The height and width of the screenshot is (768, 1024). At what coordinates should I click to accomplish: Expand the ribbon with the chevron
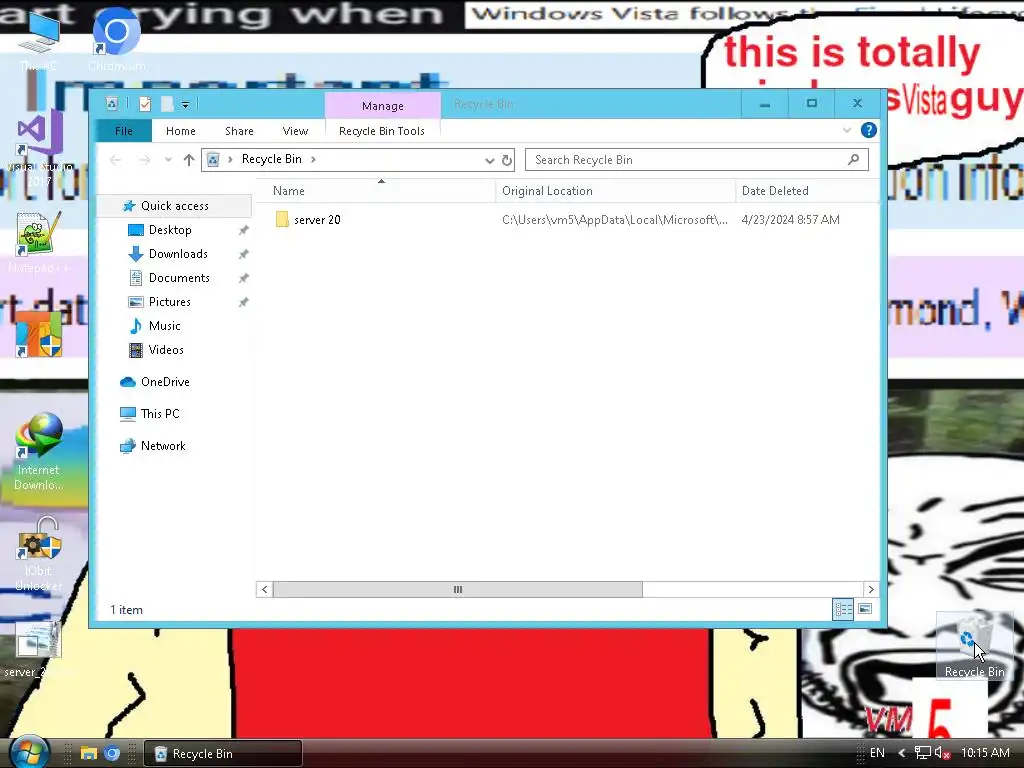[x=847, y=130]
